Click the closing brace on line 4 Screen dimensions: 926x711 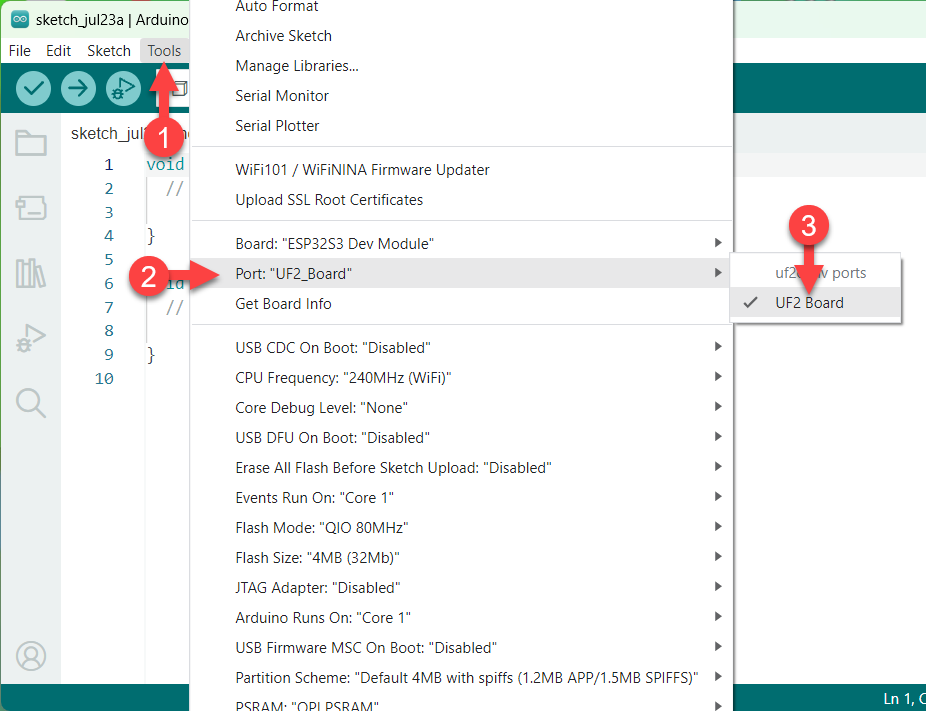[151, 236]
